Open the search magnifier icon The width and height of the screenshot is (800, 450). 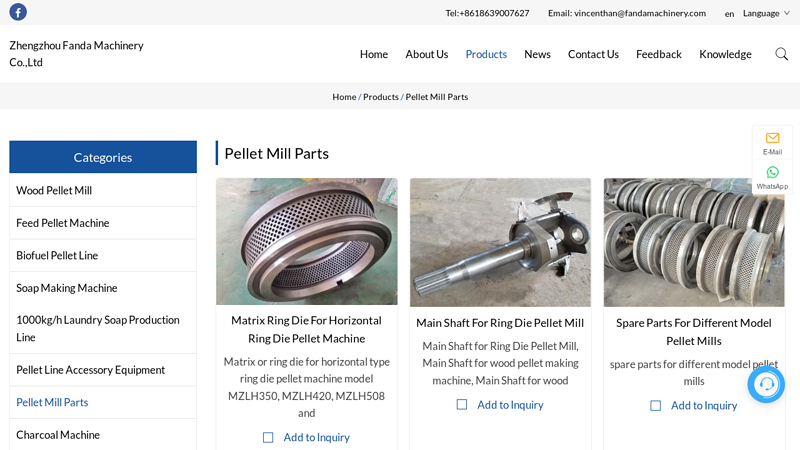[x=781, y=54]
